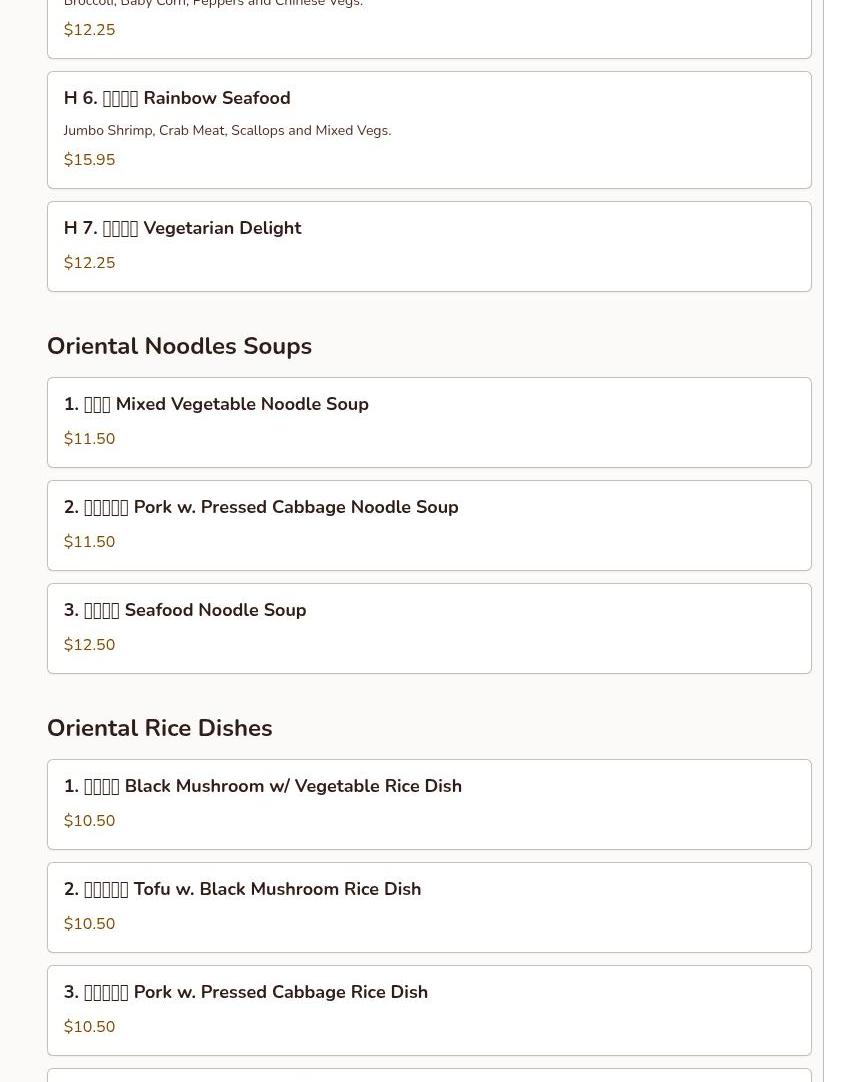Click the Oriental Rice Dishes heading

click(159, 728)
